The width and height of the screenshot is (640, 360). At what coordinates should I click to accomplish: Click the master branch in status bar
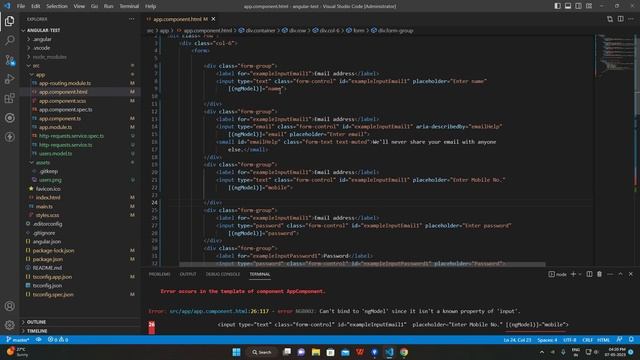17,340
